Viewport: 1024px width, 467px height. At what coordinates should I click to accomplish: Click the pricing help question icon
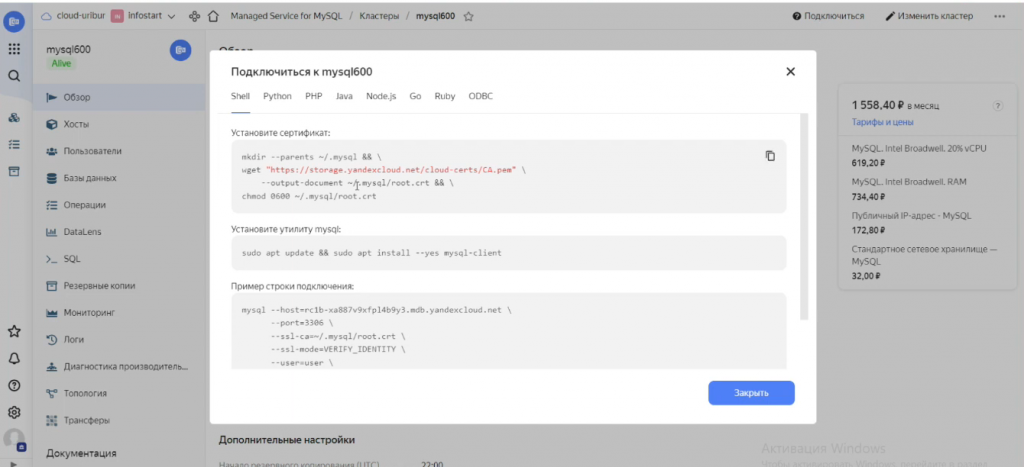point(997,106)
